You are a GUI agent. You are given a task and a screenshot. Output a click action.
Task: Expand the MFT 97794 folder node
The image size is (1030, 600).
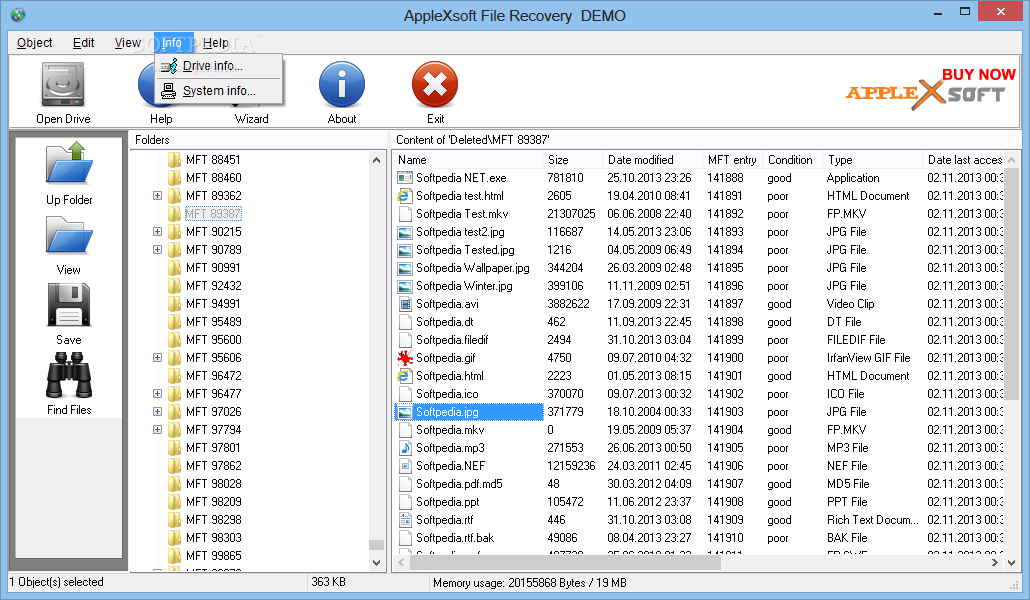click(x=157, y=430)
